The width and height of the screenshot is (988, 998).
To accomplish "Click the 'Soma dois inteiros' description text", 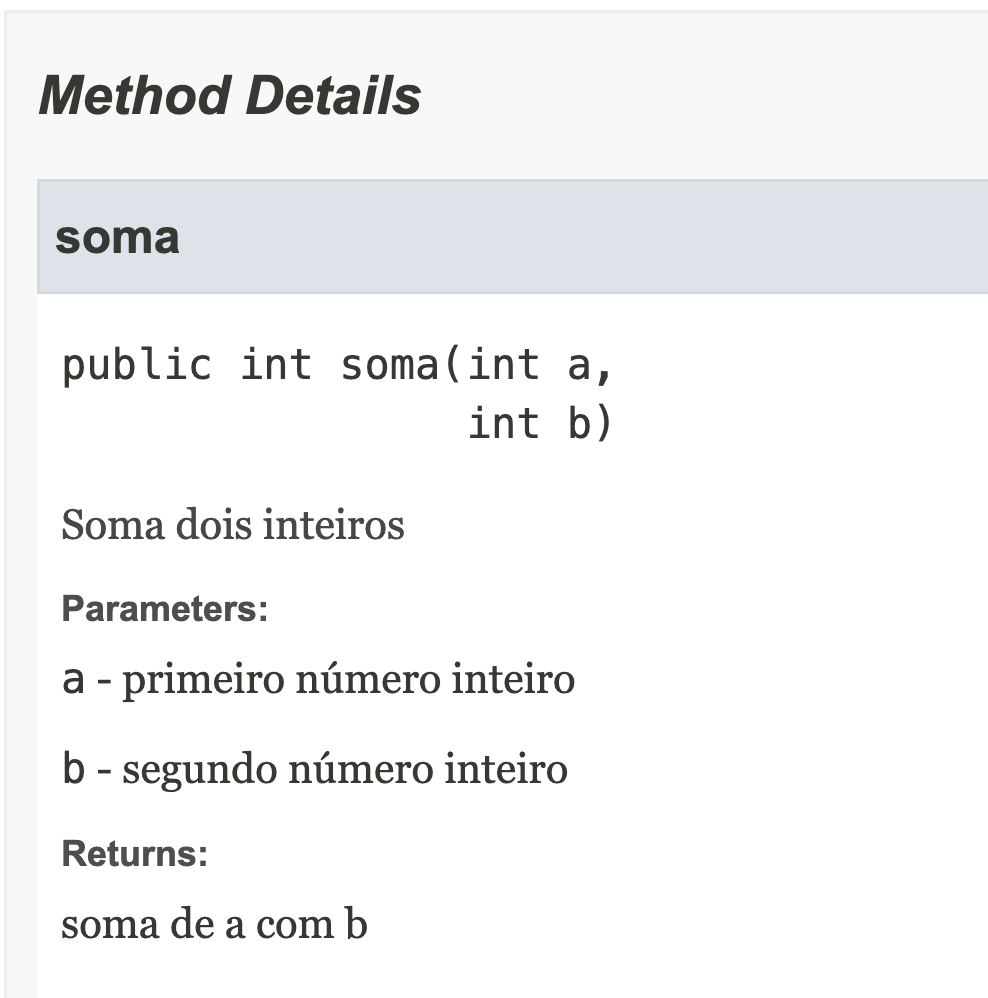I will (x=232, y=525).
